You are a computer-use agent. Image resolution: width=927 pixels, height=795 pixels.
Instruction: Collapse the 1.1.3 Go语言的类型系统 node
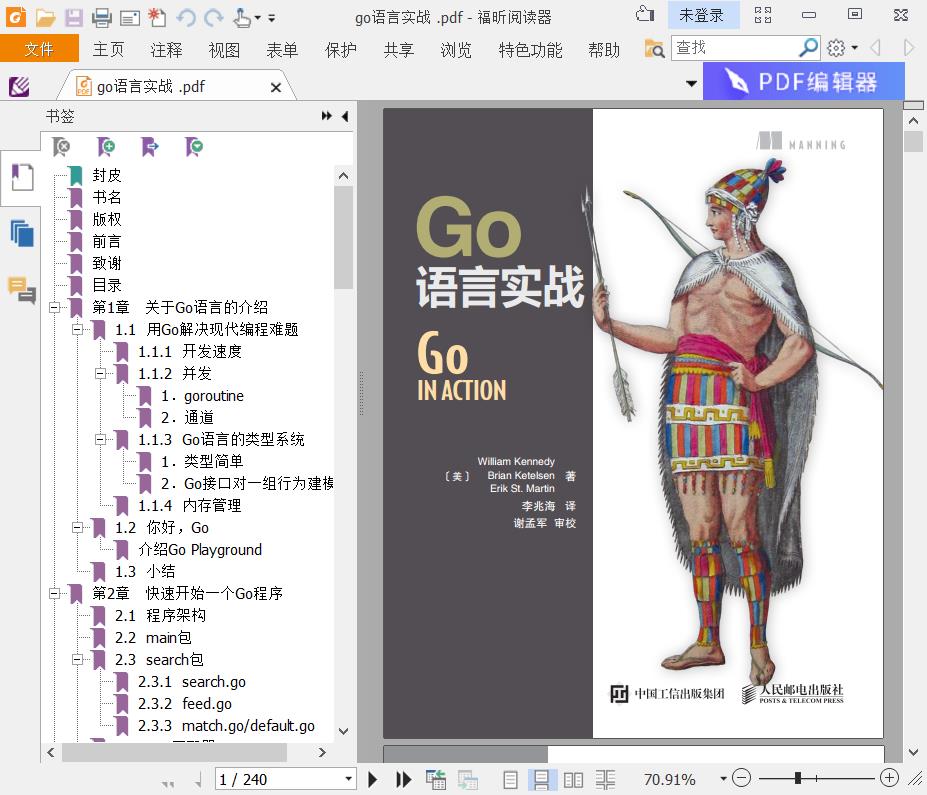[x=100, y=440]
